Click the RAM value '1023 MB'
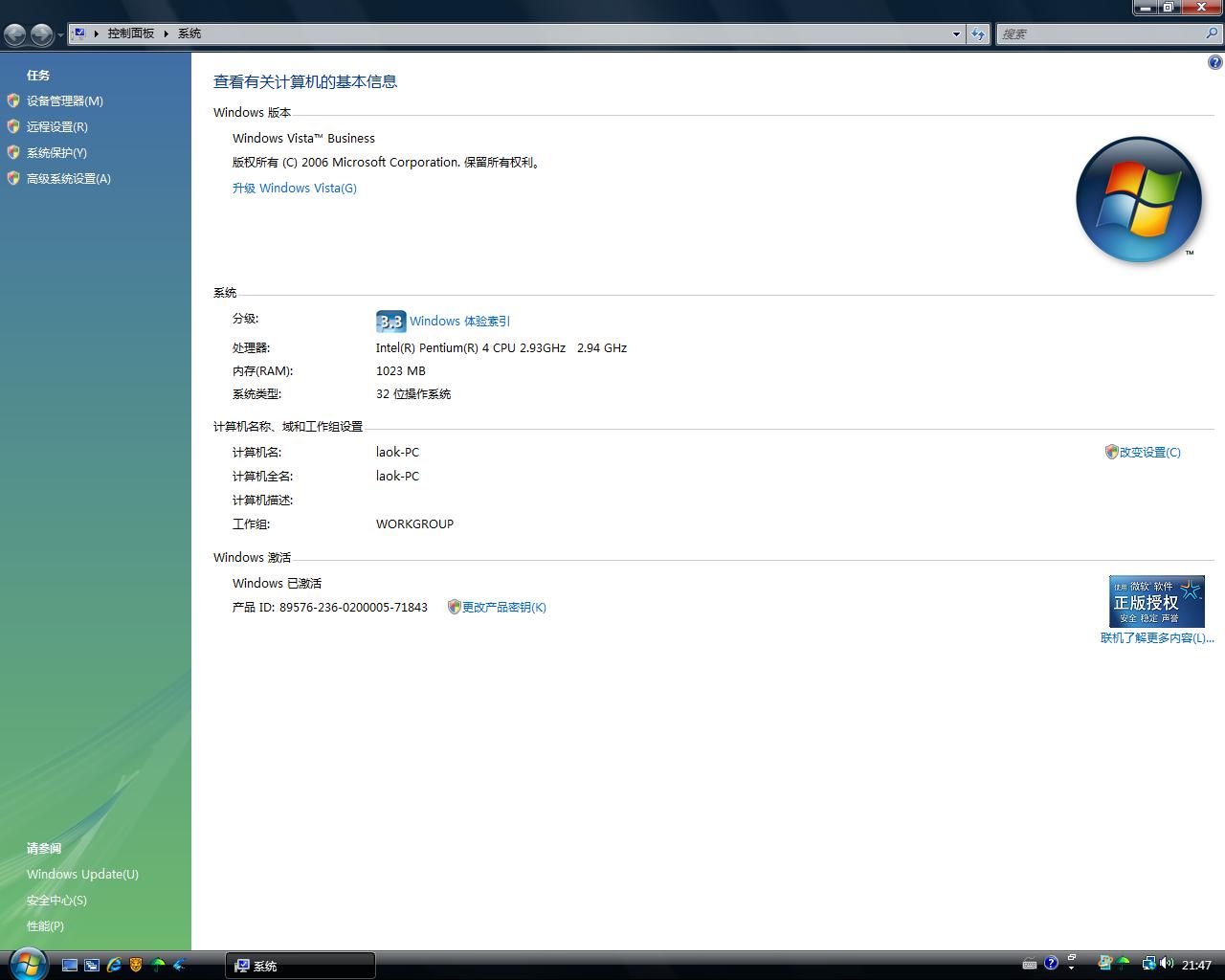The height and width of the screenshot is (980, 1225). (x=401, y=370)
